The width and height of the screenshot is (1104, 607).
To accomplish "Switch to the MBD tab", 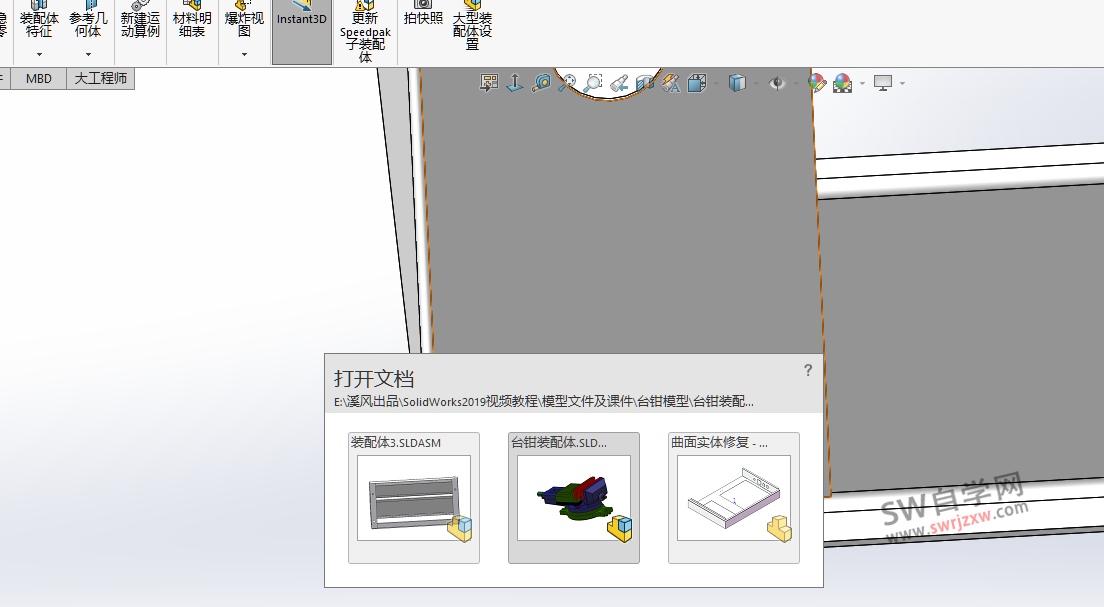I will (38, 78).
